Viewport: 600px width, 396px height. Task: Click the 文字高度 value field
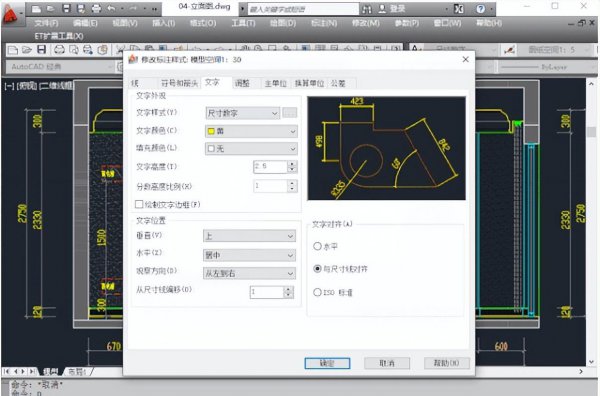(x=270, y=166)
